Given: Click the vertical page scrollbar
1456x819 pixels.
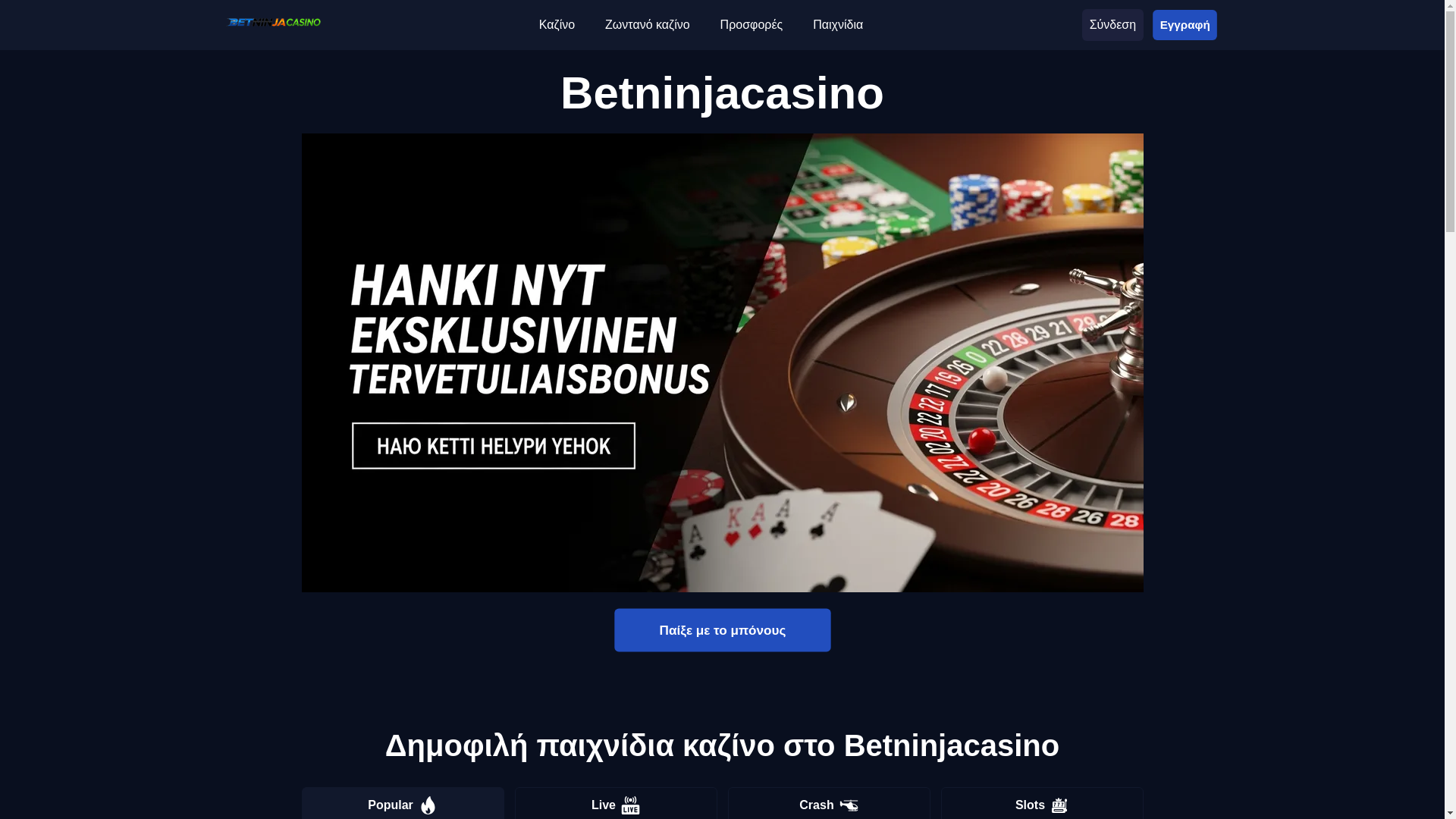Looking at the screenshot, I should point(1450,409).
